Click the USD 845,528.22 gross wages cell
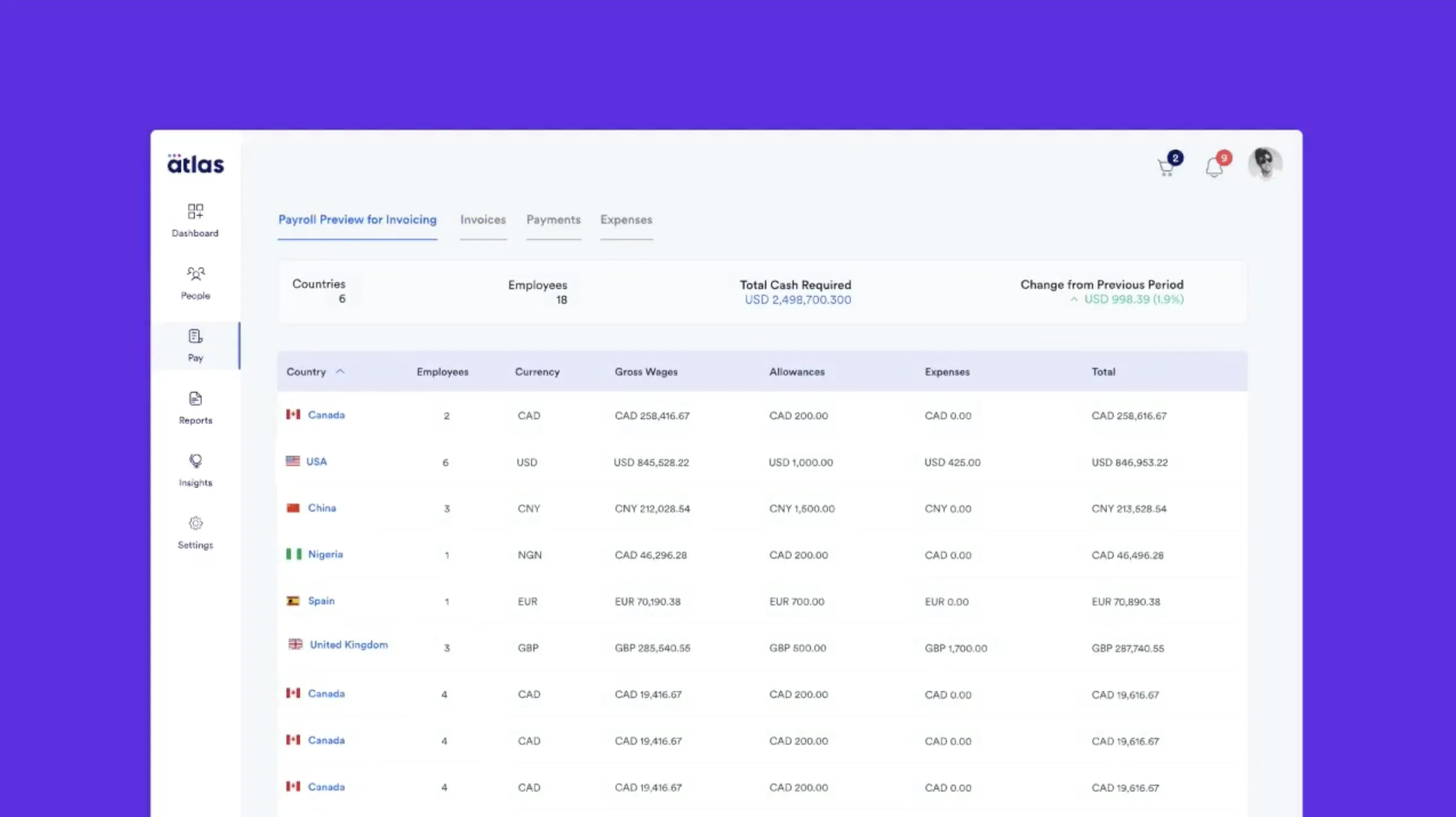This screenshot has height=817, width=1456. coord(651,462)
